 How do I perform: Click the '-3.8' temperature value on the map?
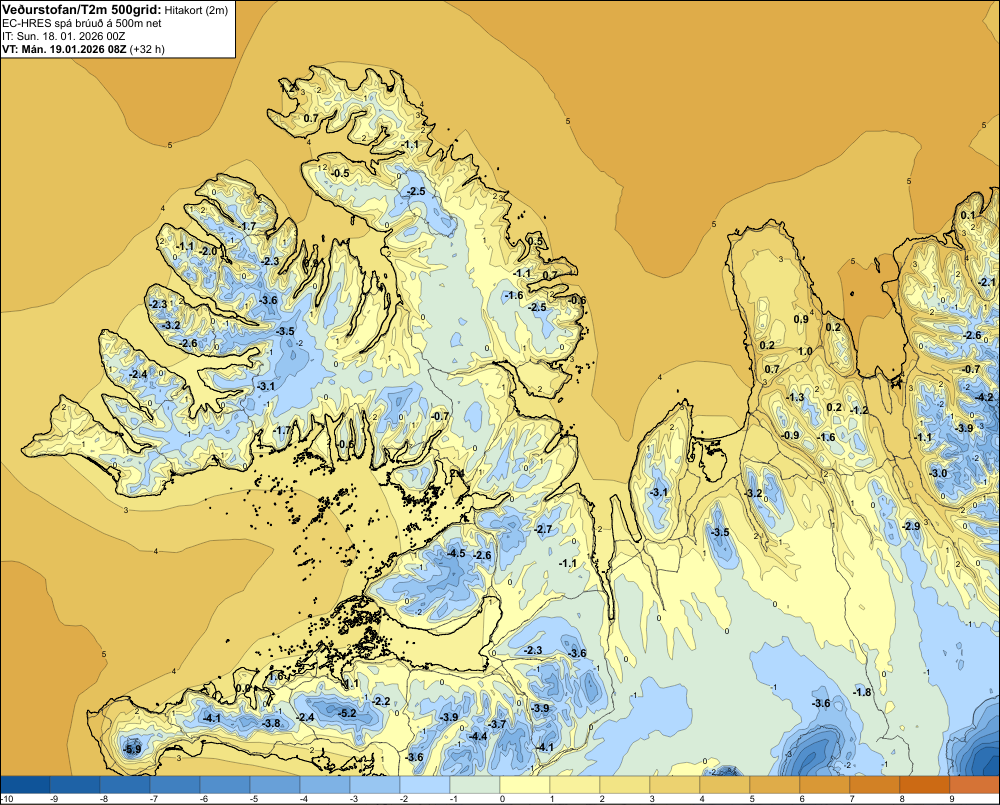(x=272, y=723)
